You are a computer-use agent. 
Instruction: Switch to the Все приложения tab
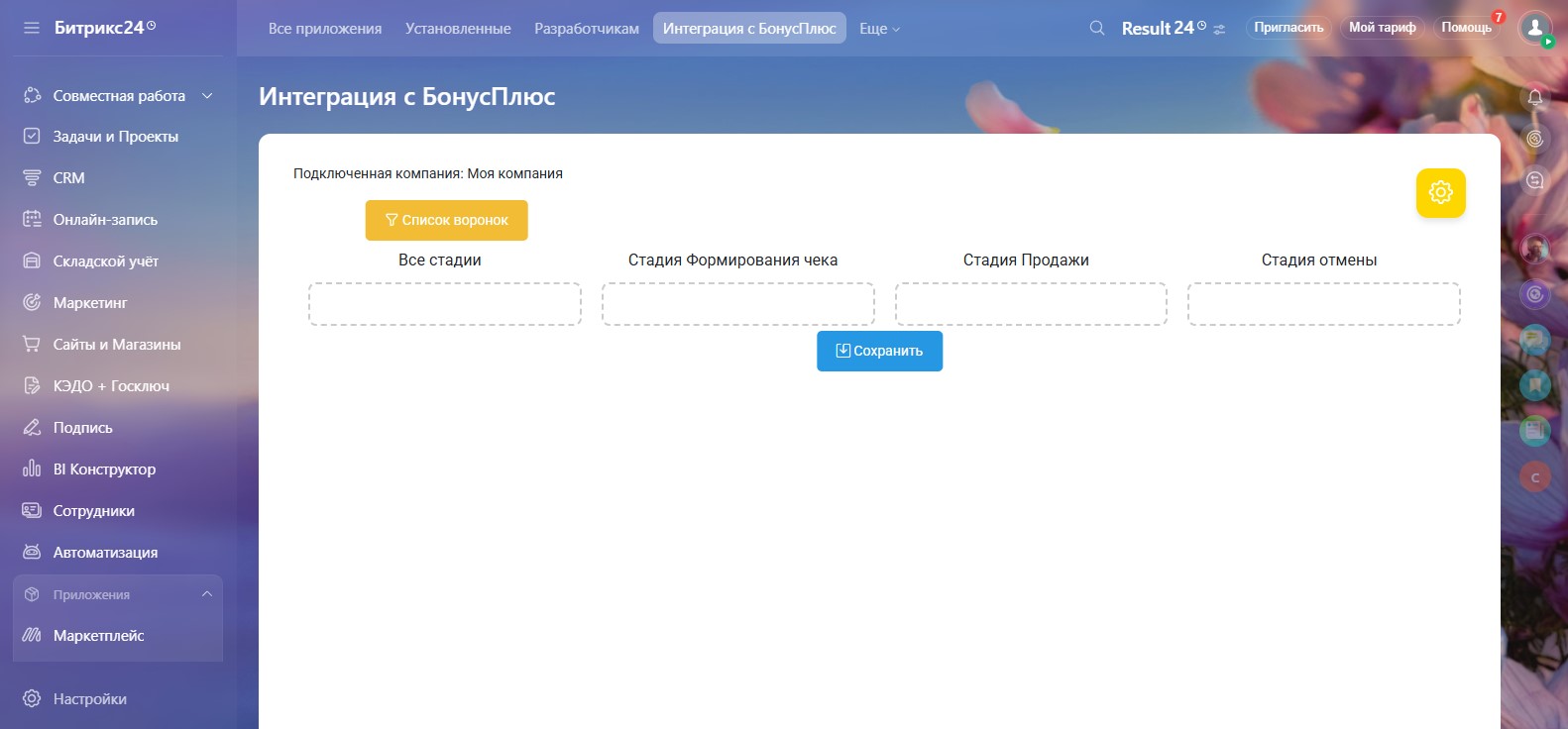325,29
